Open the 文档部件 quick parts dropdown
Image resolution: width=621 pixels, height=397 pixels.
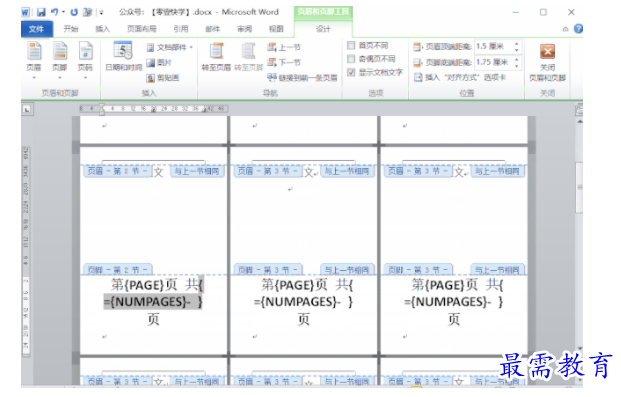(x=170, y=48)
